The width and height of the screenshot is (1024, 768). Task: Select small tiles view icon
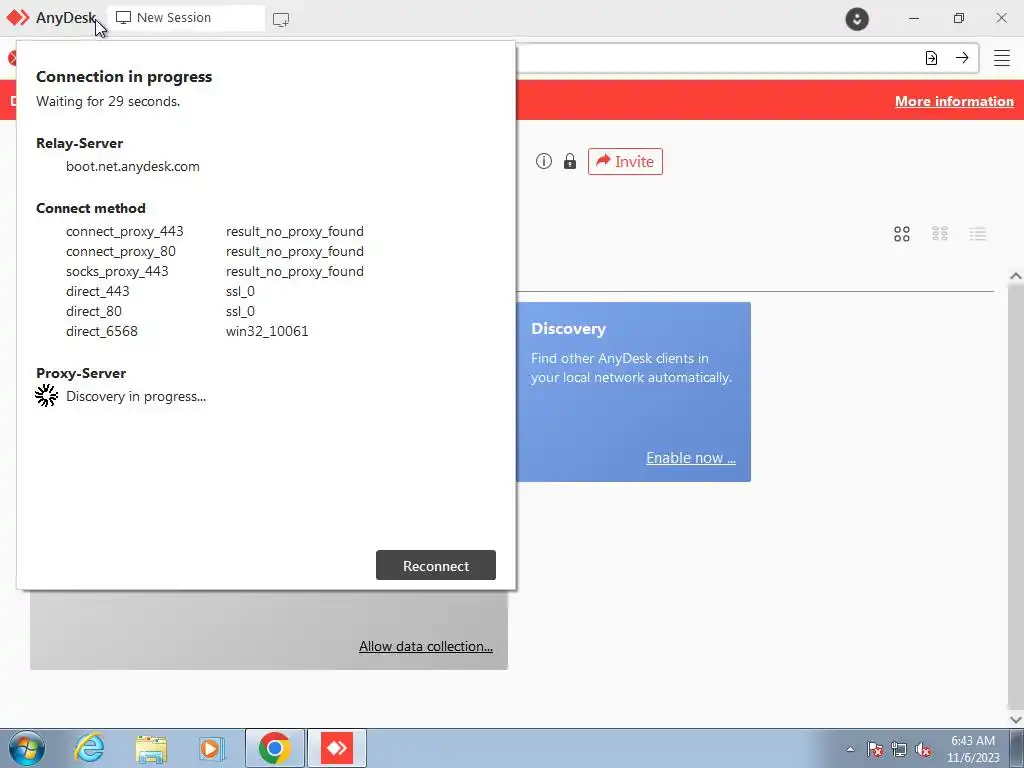coord(940,234)
